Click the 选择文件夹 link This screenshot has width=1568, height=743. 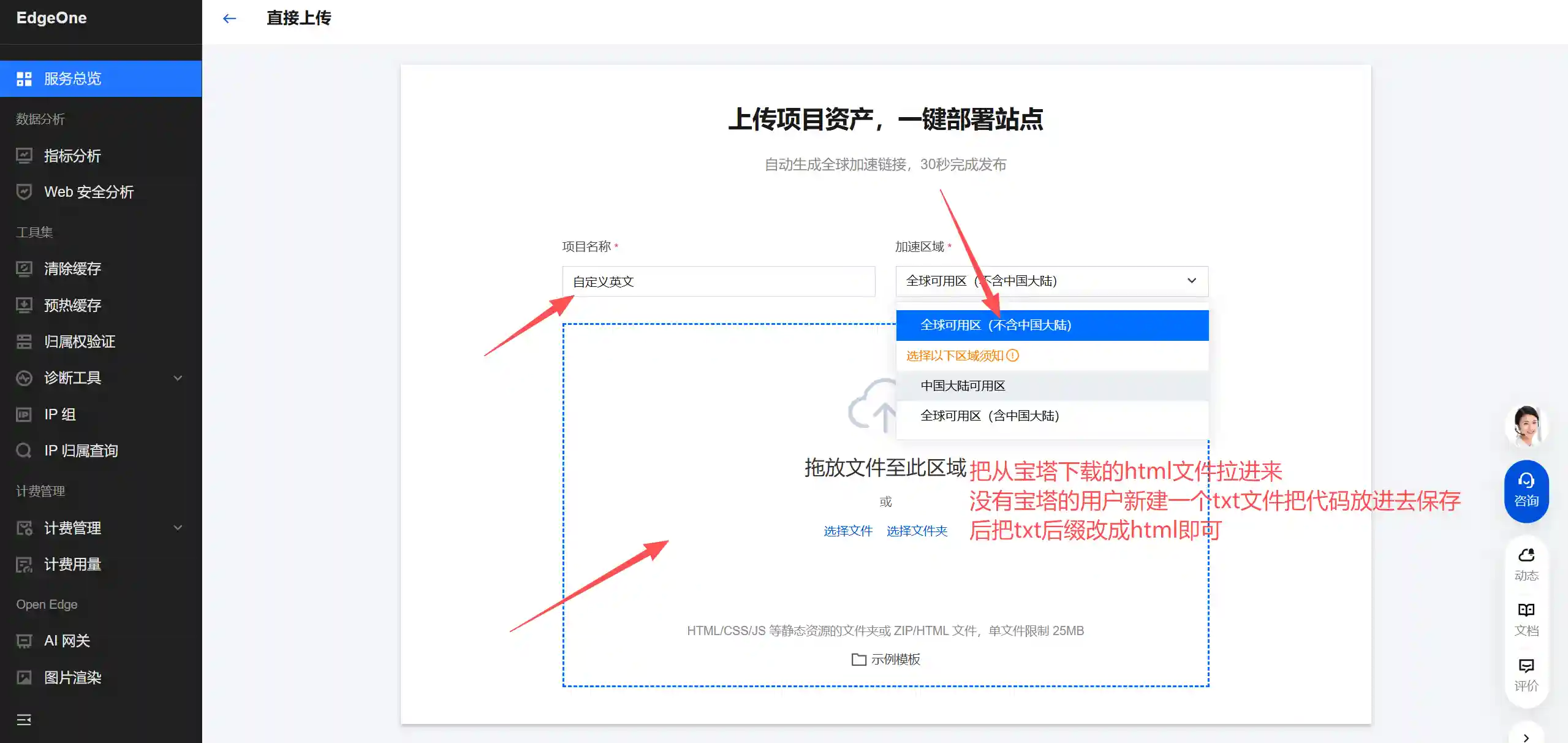pos(917,531)
